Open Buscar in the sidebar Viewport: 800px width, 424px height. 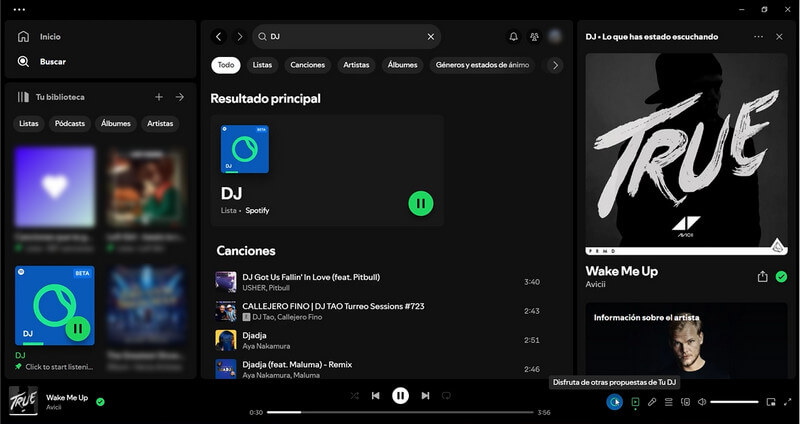pyautogui.click(x=41, y=62)
